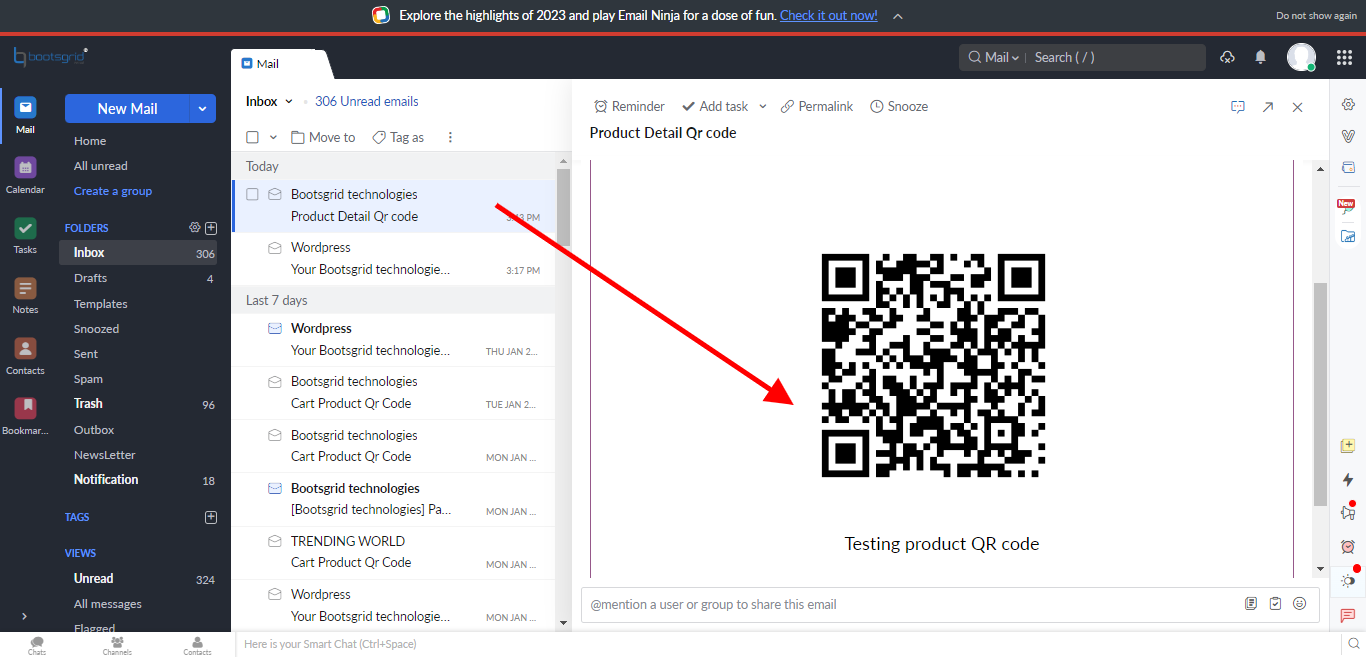Click the more options kebab in list toolbar
The width and height of the screenshot is (1366, 657).
click(450, 137)
